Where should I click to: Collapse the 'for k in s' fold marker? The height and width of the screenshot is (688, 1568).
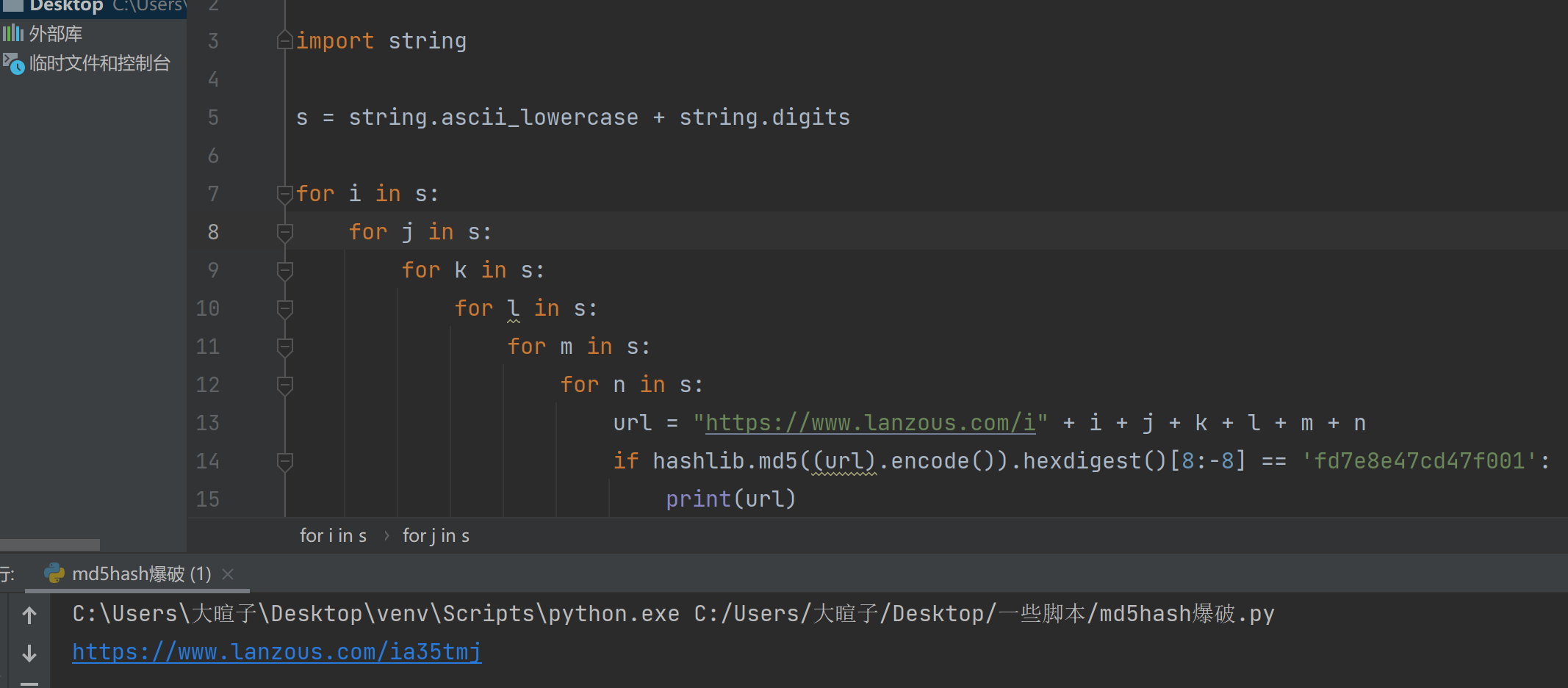click(285, 270)
